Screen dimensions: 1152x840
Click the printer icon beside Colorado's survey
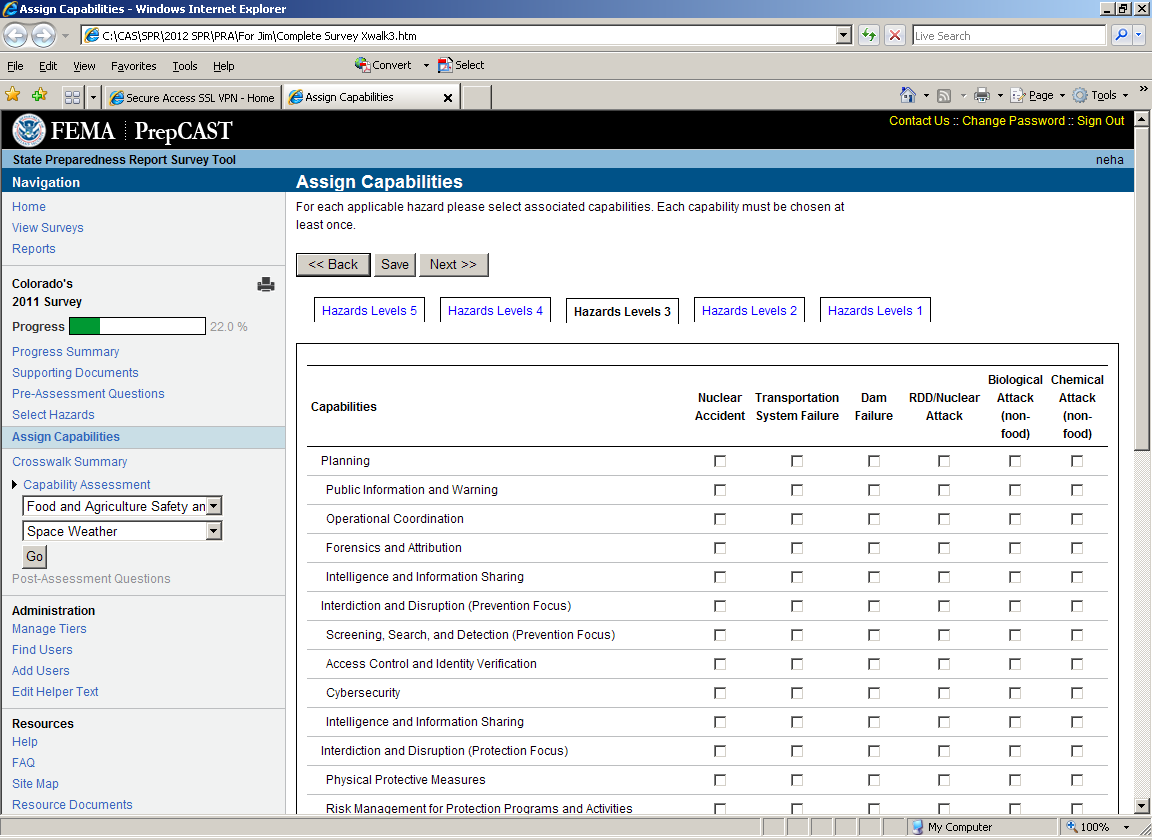(x=266, y=285)
